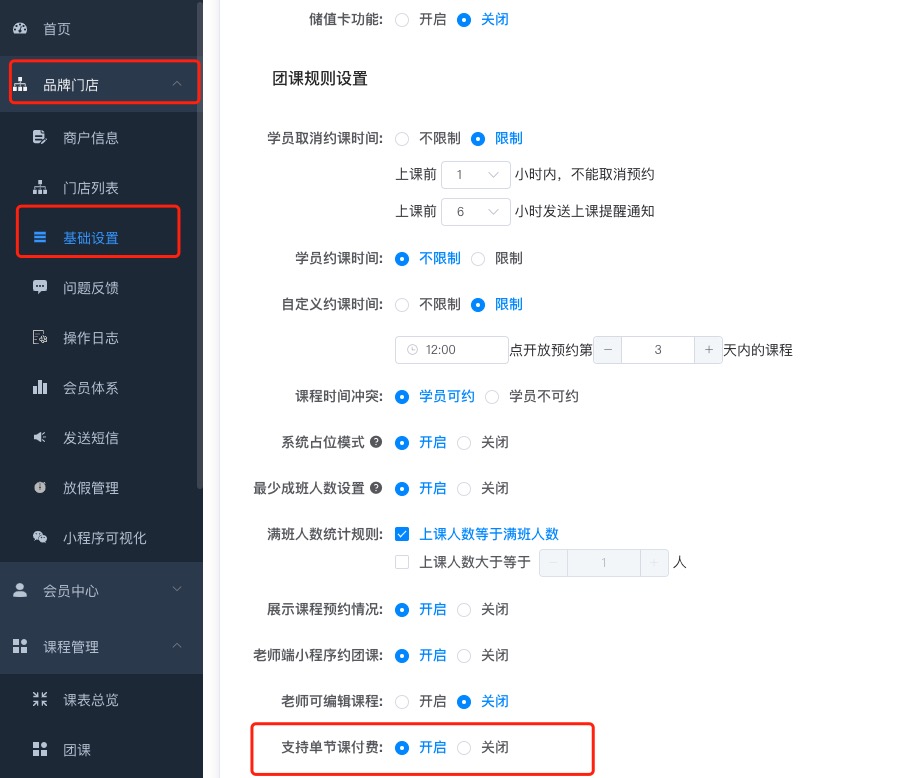Open 放假管理 menu item

point(91,488)
